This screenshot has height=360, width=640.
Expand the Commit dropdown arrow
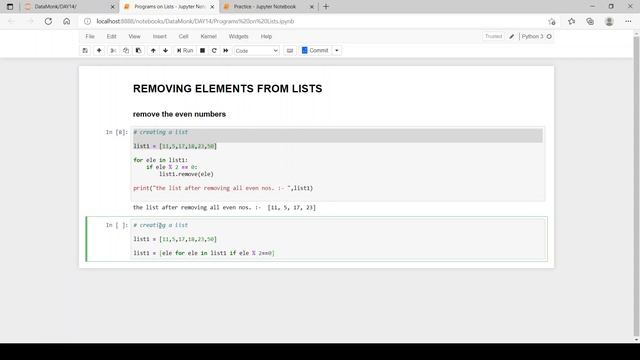pos(337,51)
